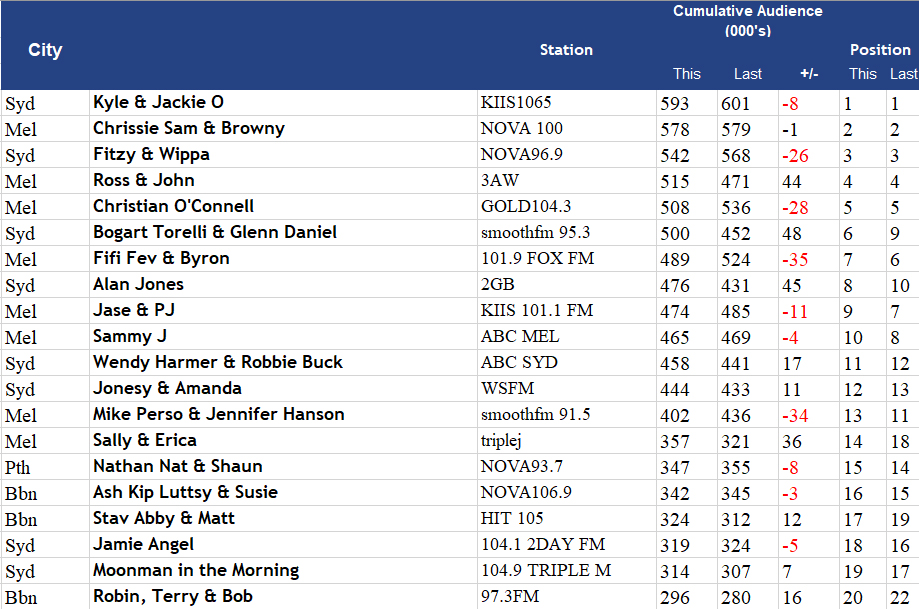The image size is (919, 609).
Task: Click the "Ross & John" show name
Action: [144, 180]
